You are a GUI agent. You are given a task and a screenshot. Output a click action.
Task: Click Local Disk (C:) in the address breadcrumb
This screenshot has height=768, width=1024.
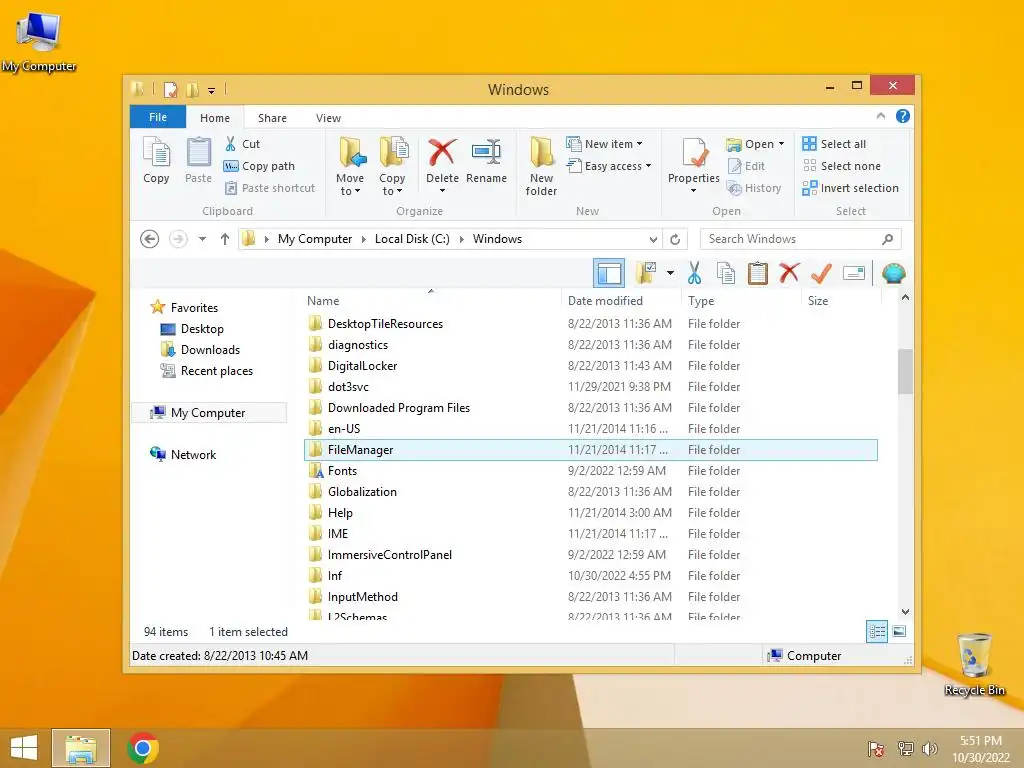point(412,239)
